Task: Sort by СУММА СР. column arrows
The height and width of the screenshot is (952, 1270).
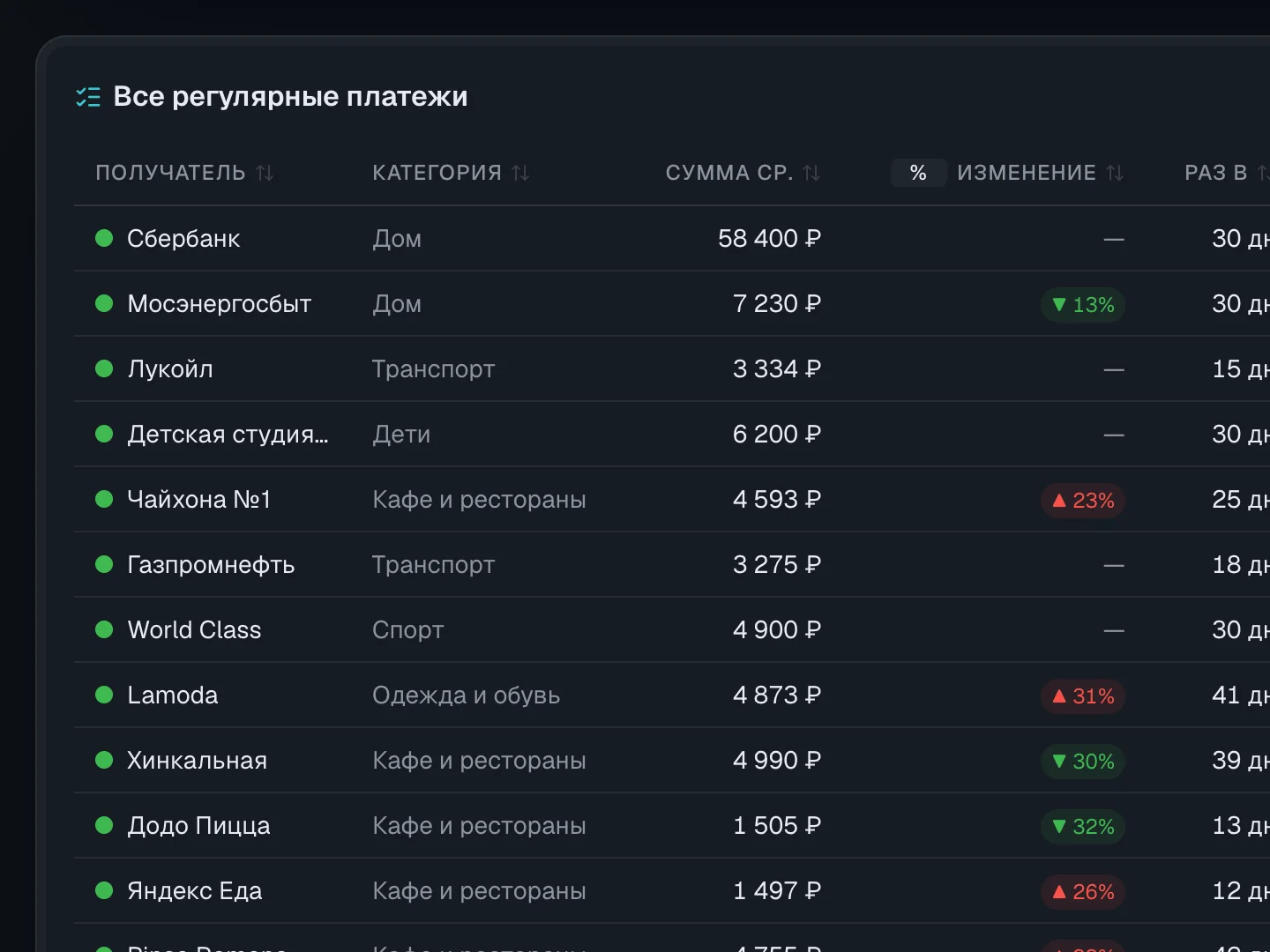Action: tap(812, 173)
